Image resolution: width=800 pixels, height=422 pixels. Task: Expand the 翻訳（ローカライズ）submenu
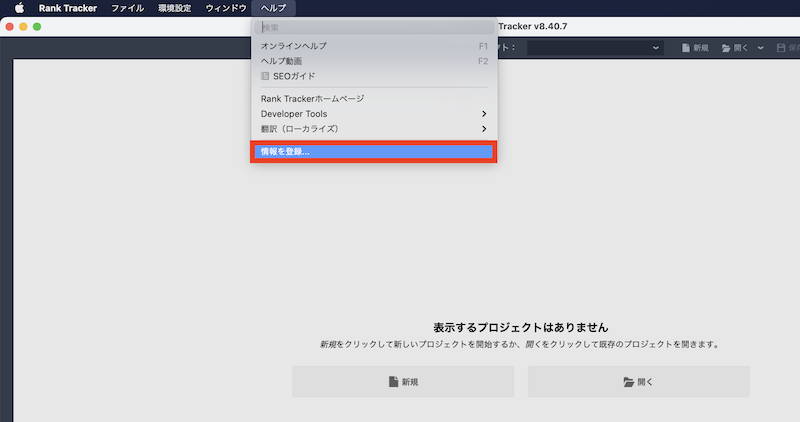coord(374,129)
